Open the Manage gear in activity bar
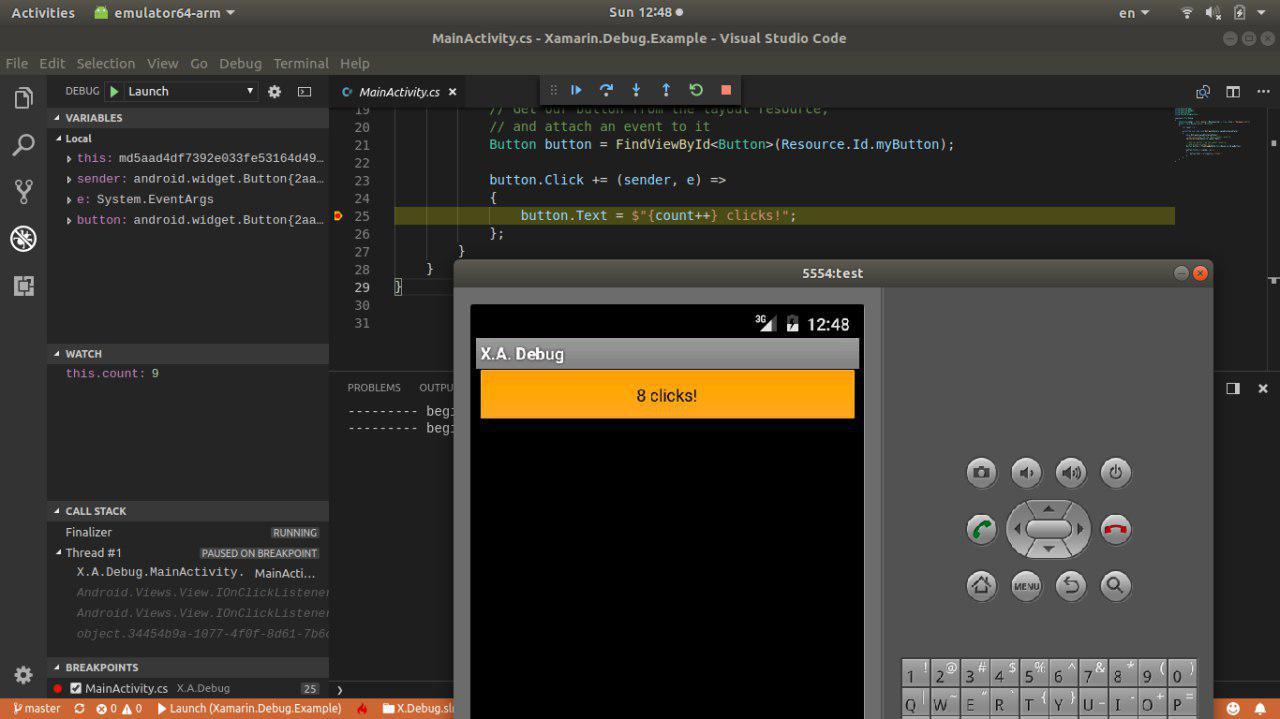 point(23,674)
